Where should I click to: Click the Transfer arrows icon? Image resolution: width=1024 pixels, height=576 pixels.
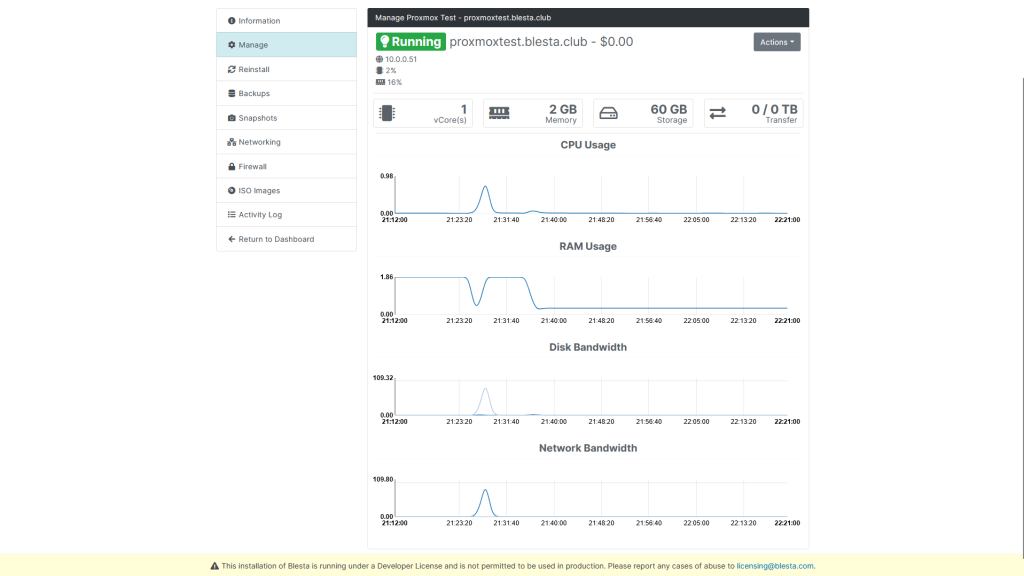(x=717, y=114)
